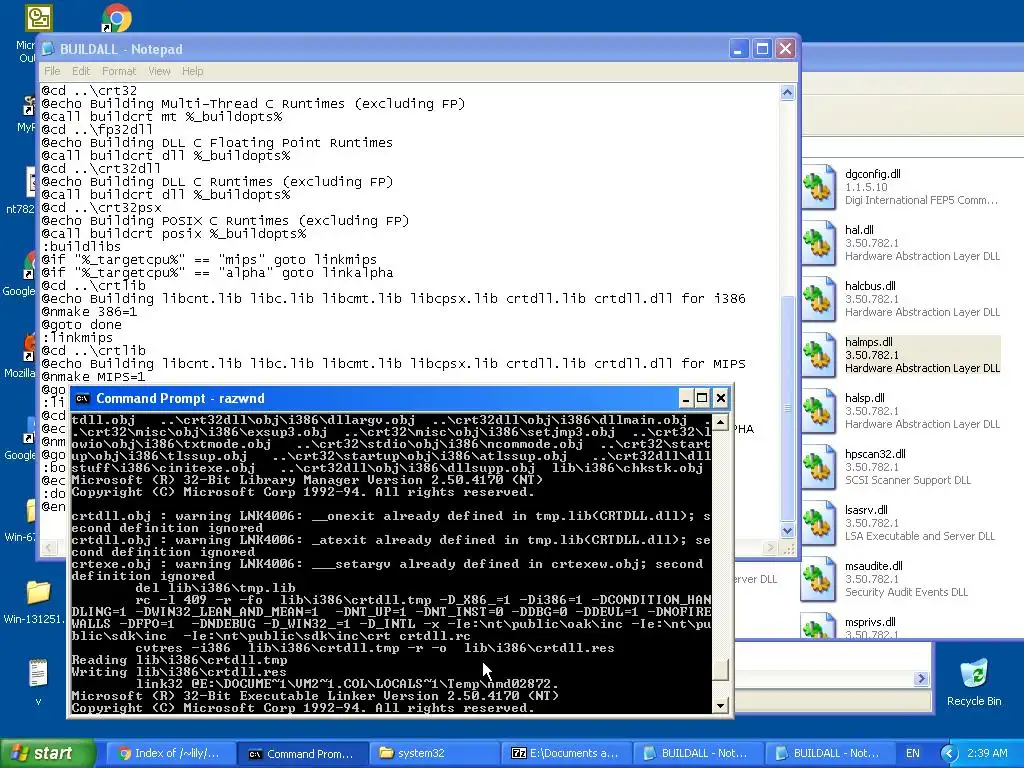Select the msaudite.dll filename text
This screenshot has height=768, width=1024.
(873, 567)
